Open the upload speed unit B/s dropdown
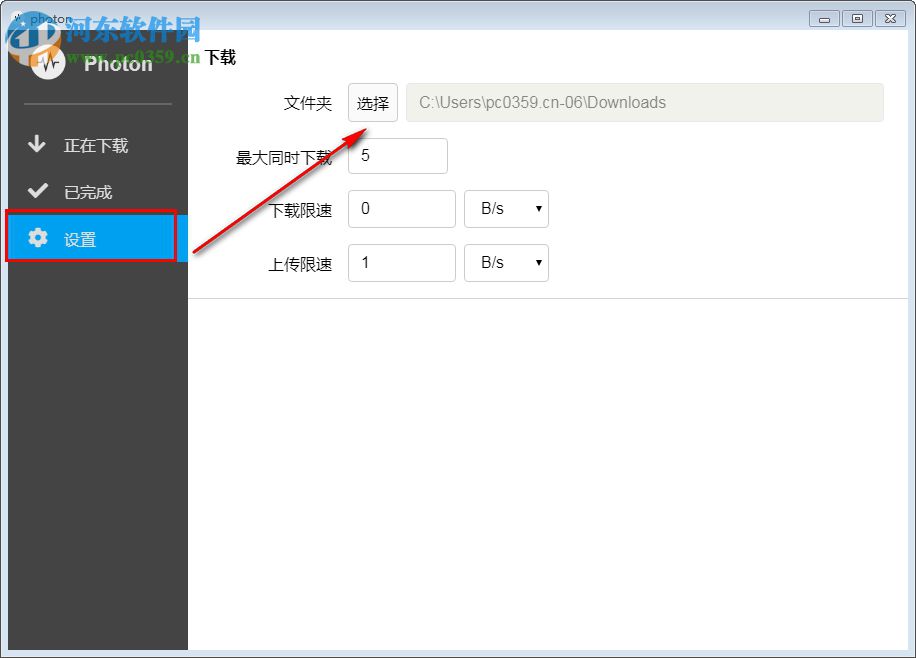 coord(506,263)
